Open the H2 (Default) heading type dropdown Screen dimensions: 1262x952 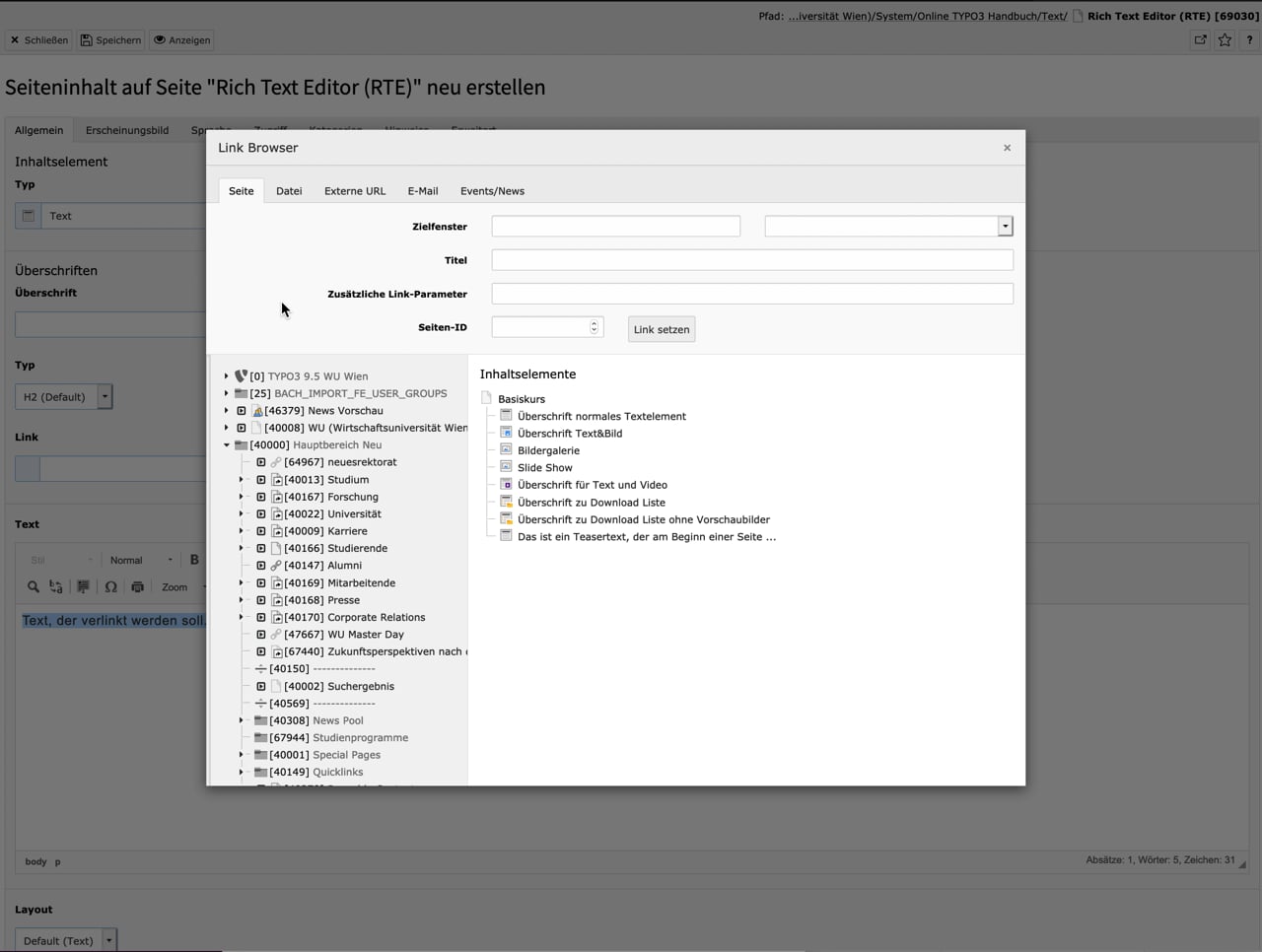pos(64,396)
